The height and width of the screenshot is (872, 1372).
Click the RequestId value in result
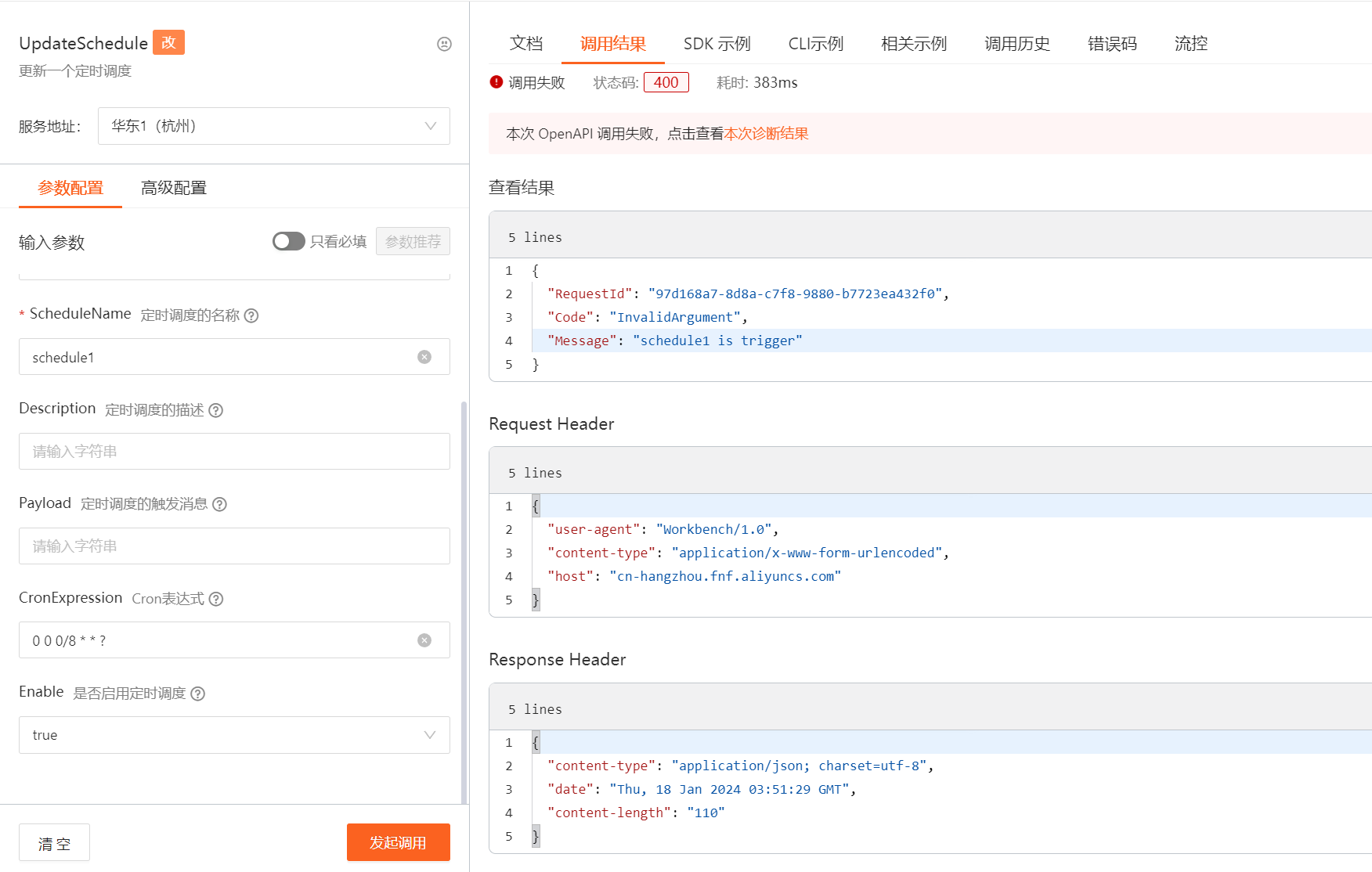(x=796, y=294)
